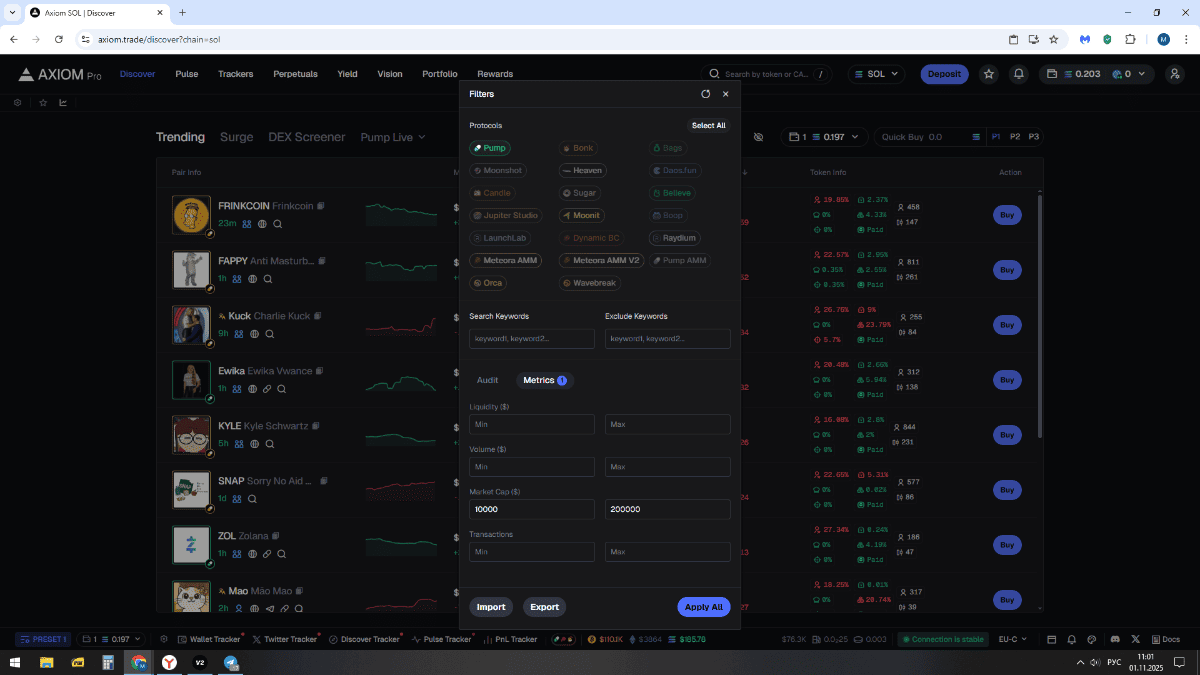Open the user settings profile icon
This screenshot has height=675, width=1200.
pyautogui.click(x=1174, y=74)
